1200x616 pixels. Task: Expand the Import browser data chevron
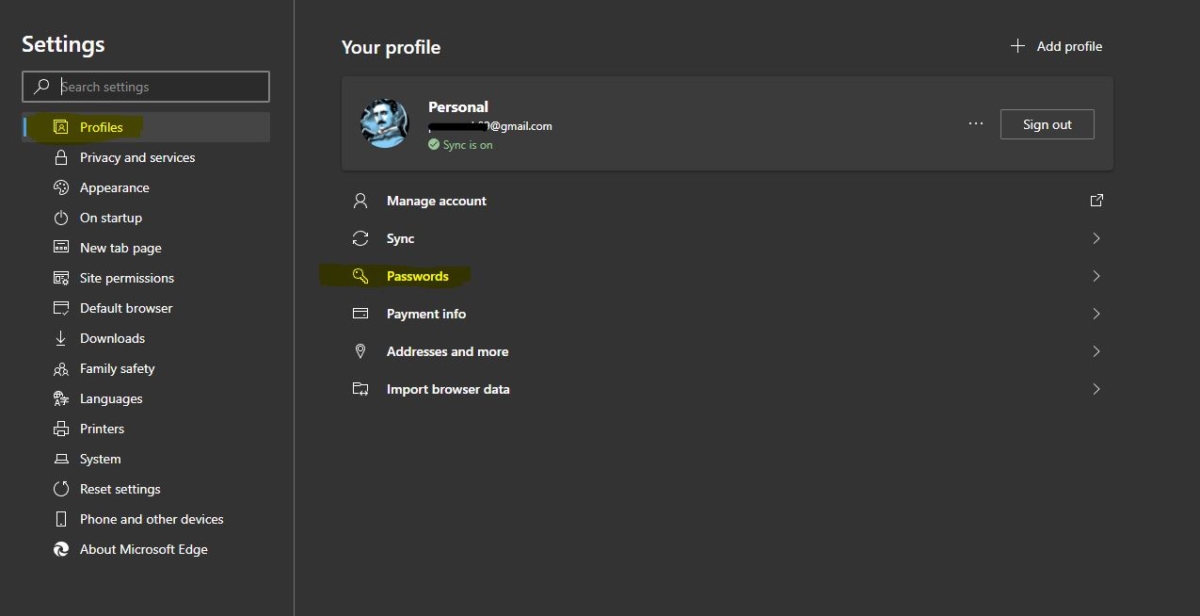pyautogui.click(x=1095, y=389)
